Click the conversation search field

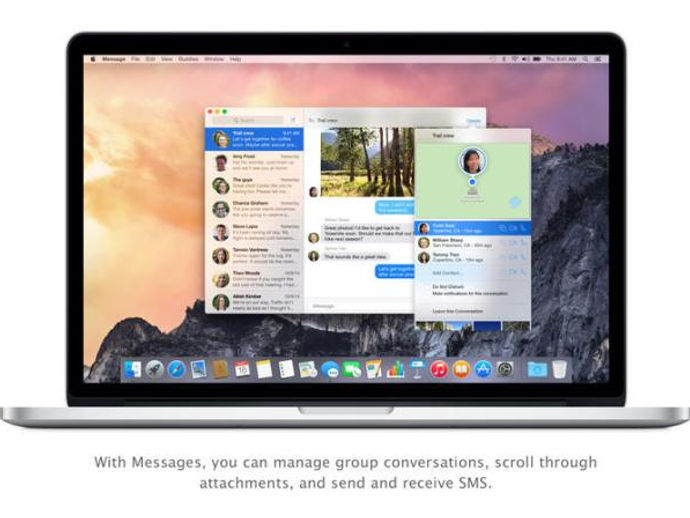click(x=248, y=120)
